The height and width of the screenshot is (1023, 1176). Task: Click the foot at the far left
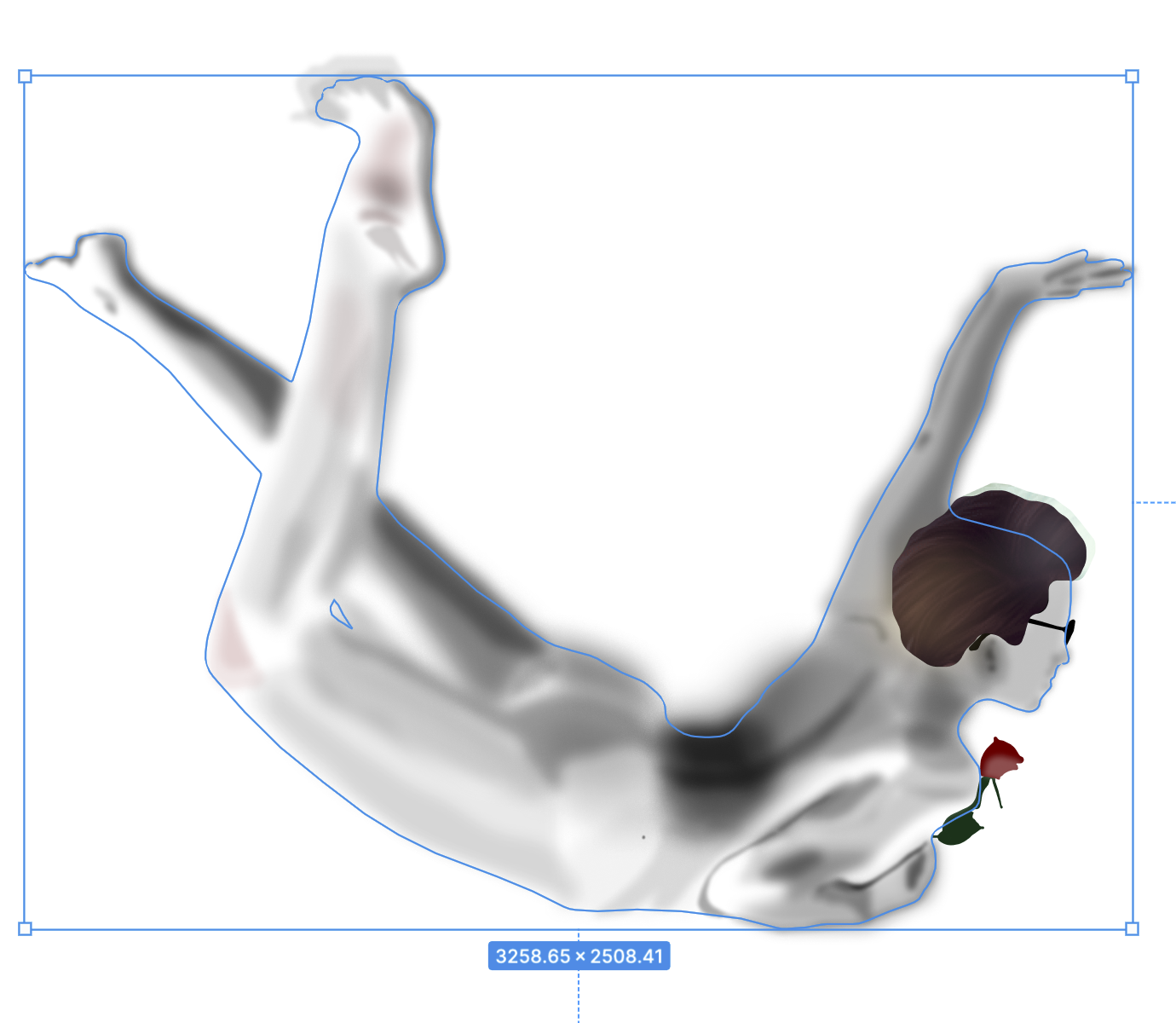click(x=77, y=264)
